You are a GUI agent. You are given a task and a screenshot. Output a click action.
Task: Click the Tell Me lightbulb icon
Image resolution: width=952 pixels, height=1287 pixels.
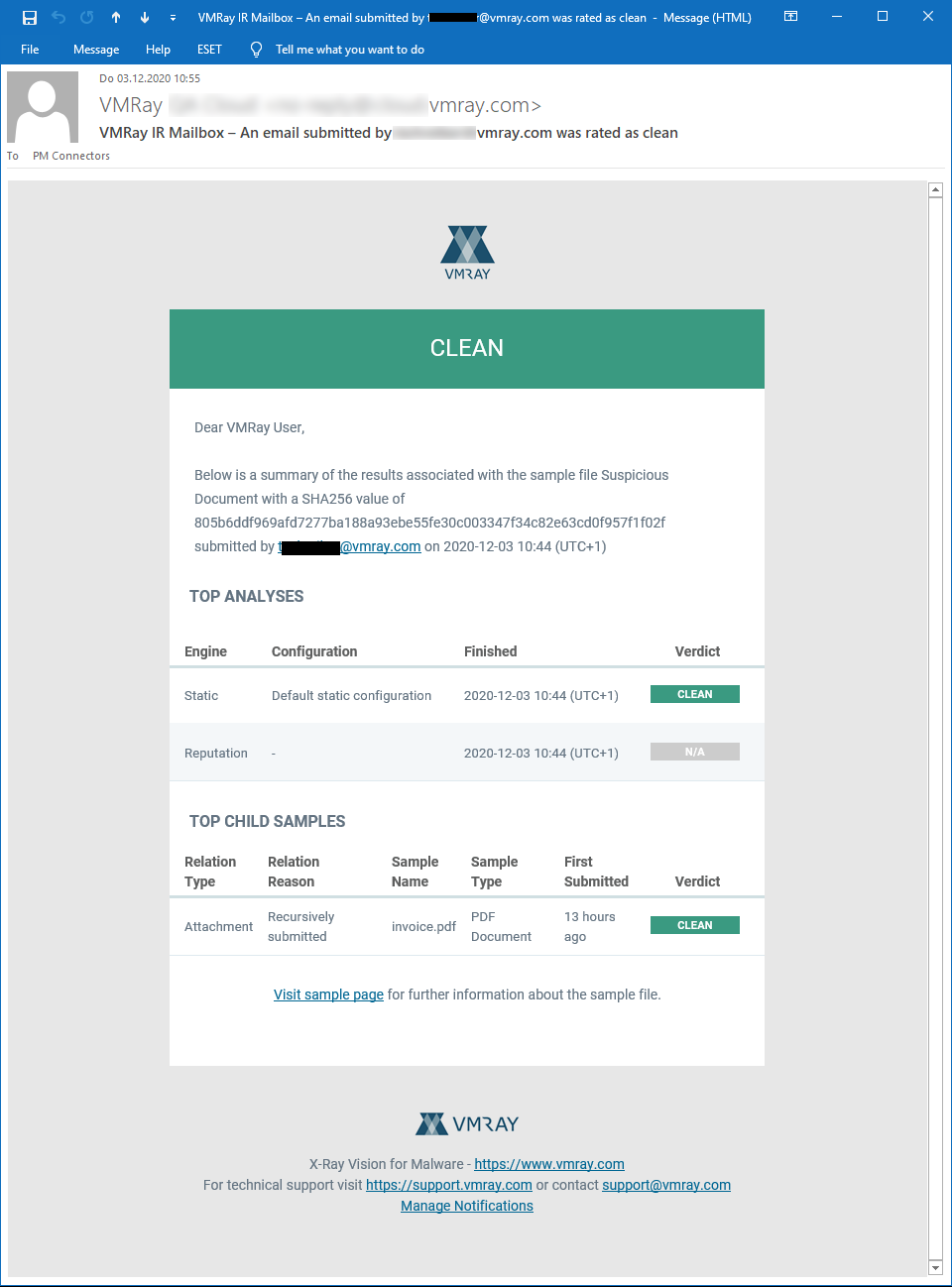pos(255,49)
